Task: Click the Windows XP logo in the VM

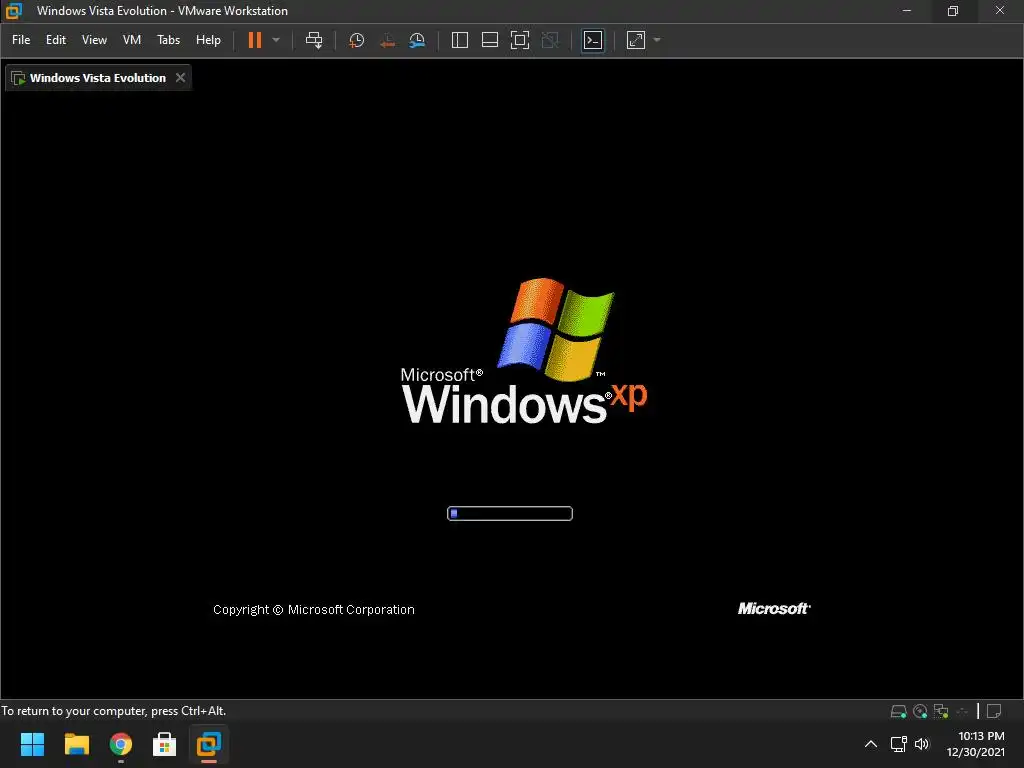Action: (x=524, y=351)
